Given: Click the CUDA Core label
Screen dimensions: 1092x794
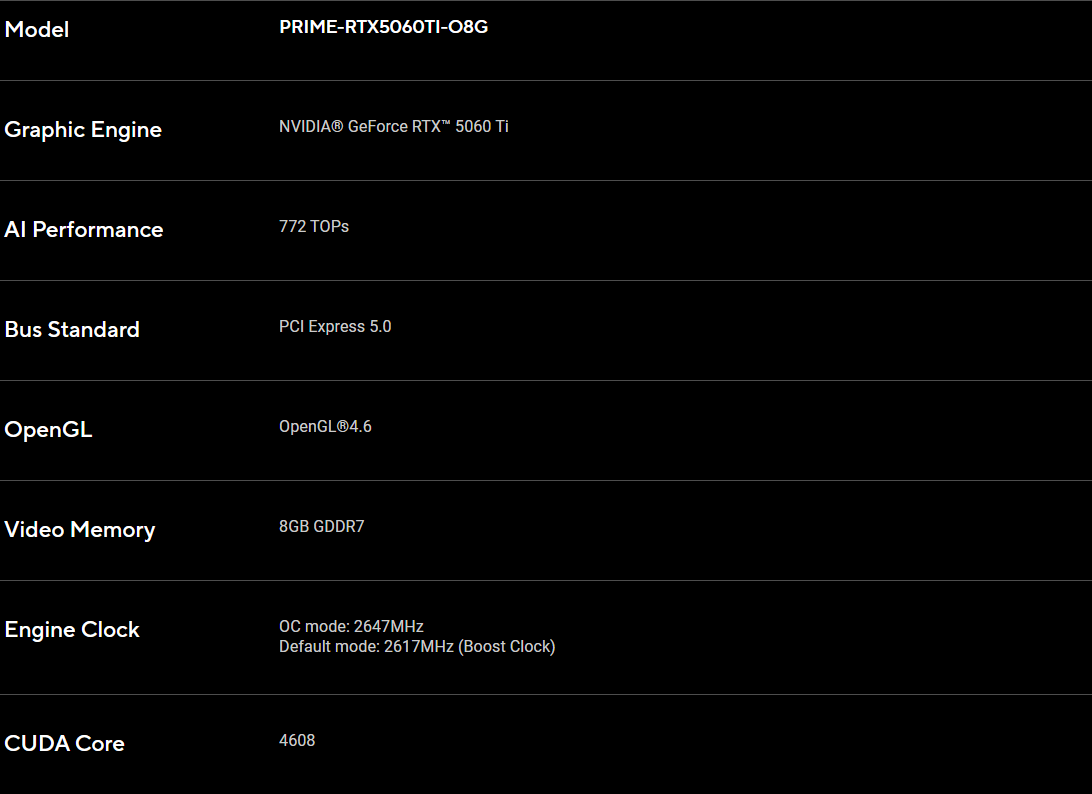Looking at the screenshot, I should coord(64,743).
